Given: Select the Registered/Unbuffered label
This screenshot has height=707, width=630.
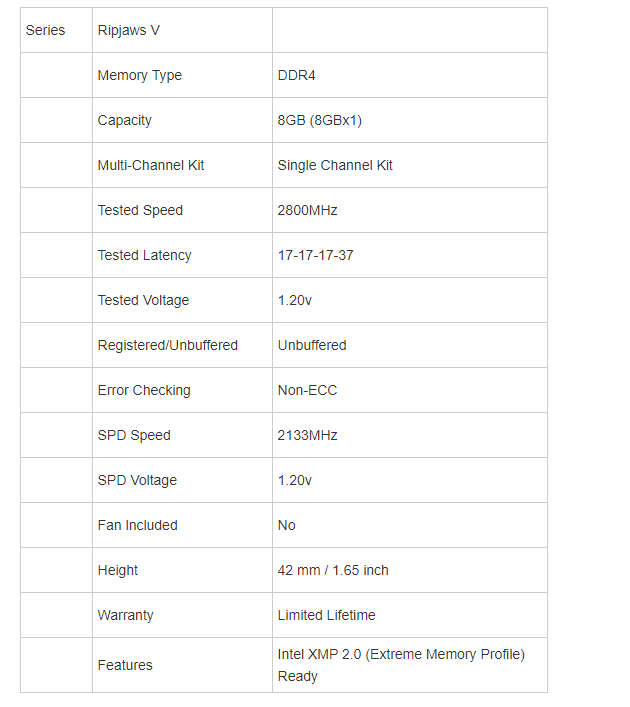Looking at the screenshot, I should coord(168,345).
